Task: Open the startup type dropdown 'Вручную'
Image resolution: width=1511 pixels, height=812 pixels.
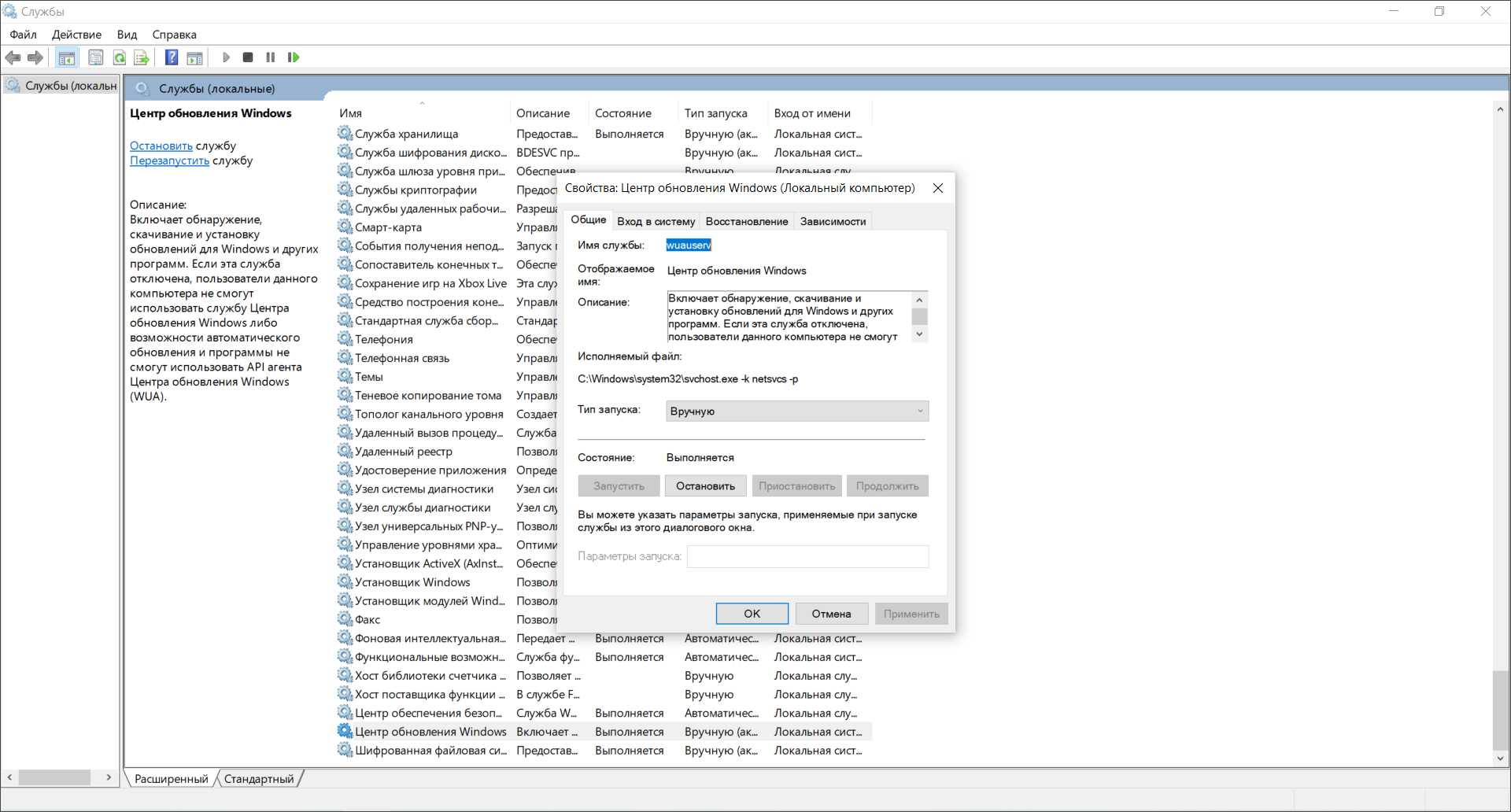Action: (x=796, y=411)
